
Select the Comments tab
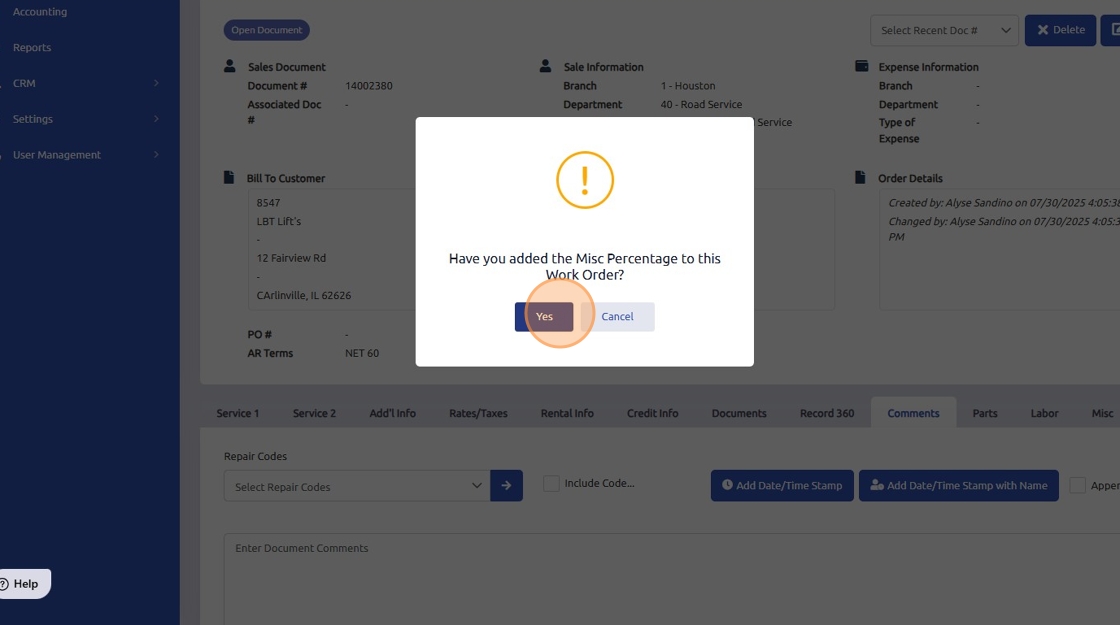[913, 413]
